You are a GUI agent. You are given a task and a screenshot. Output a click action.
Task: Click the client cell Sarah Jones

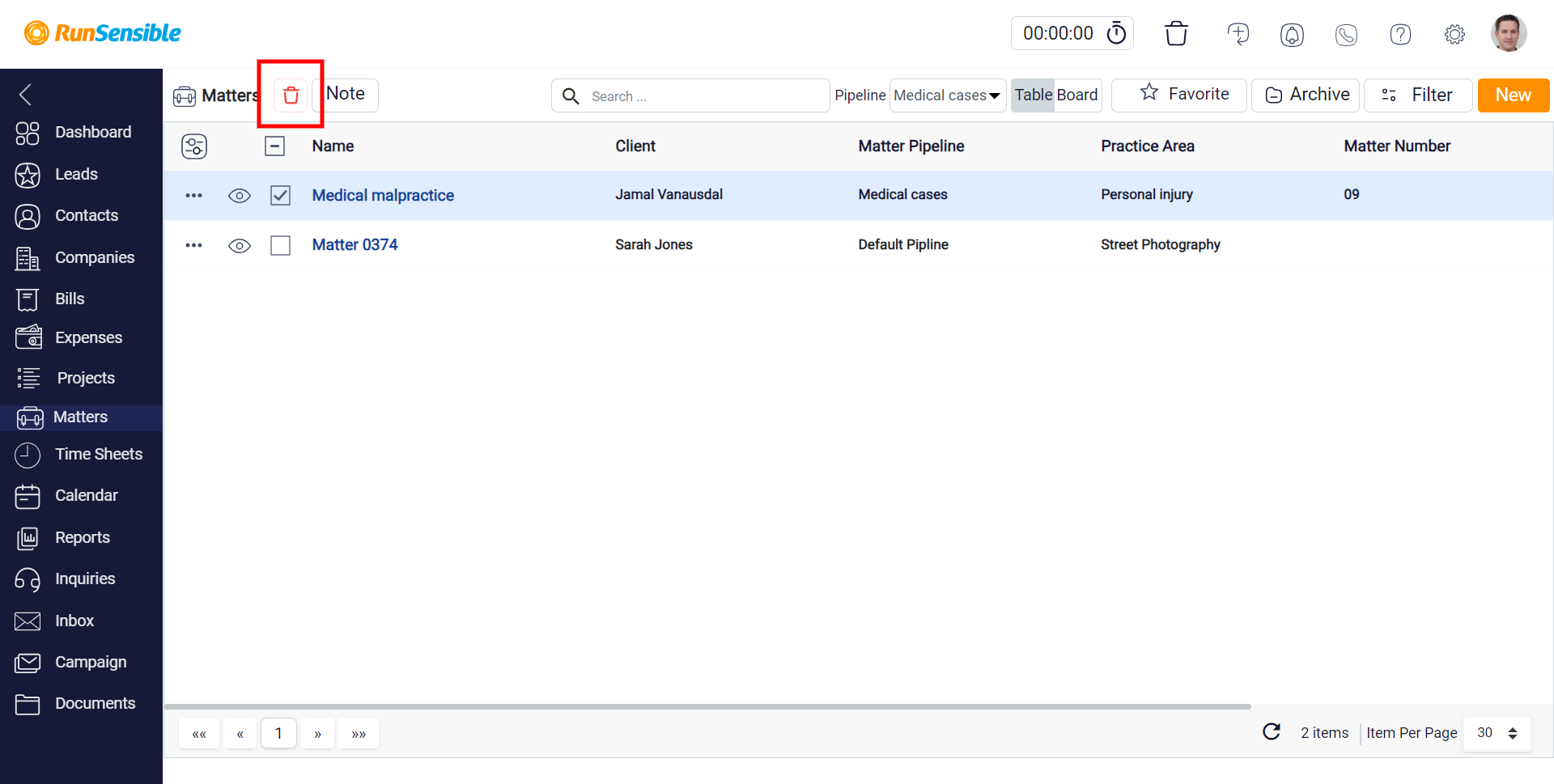click(654, 244)
